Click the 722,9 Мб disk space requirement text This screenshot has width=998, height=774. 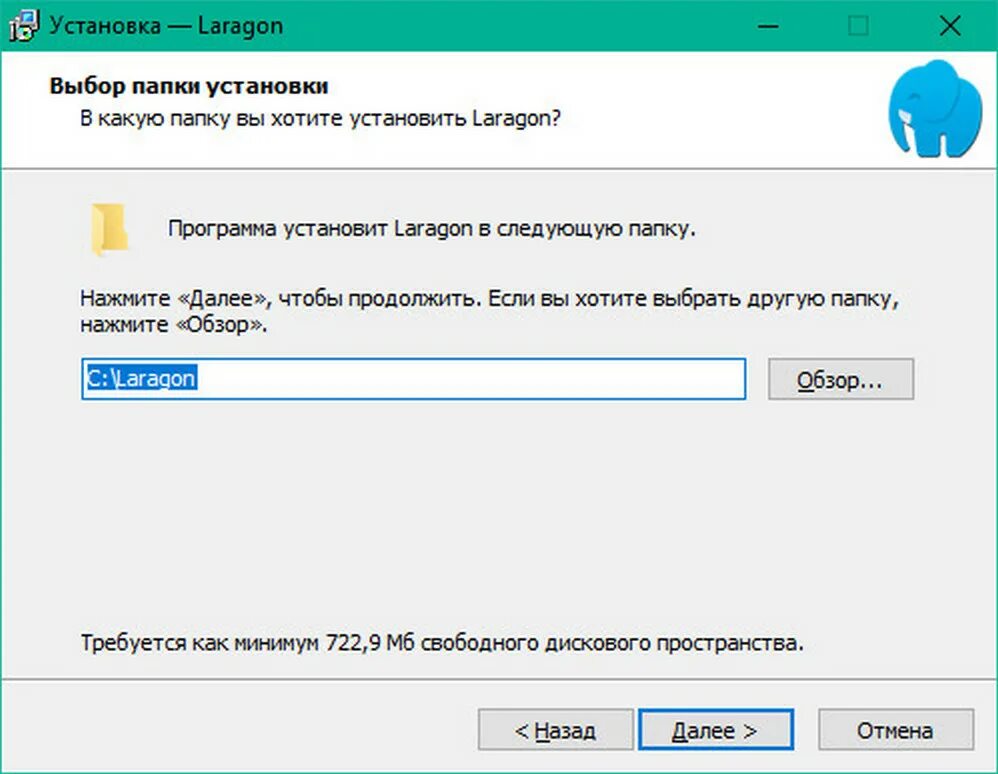442,643
